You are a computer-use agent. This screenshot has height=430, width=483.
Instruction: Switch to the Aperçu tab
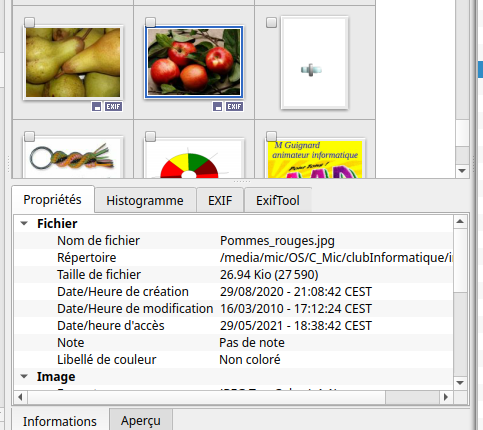pyautogui.click(x=141, y=420)
